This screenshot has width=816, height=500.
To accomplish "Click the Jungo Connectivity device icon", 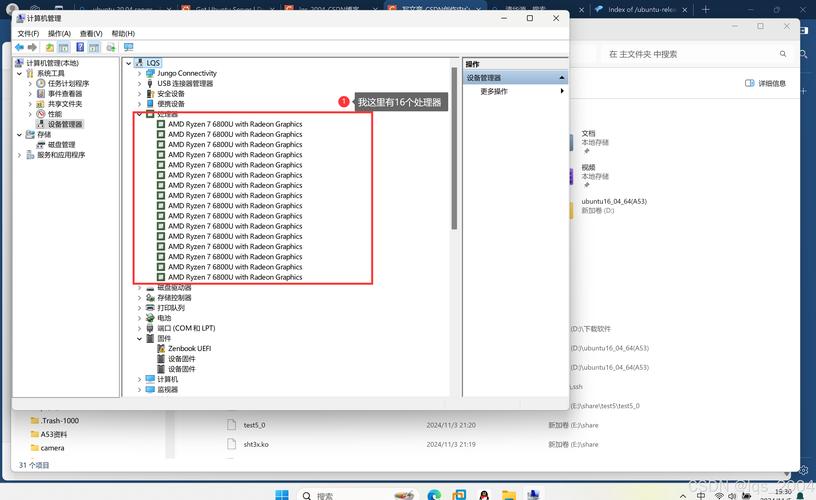I will click(x=150, y=73).
